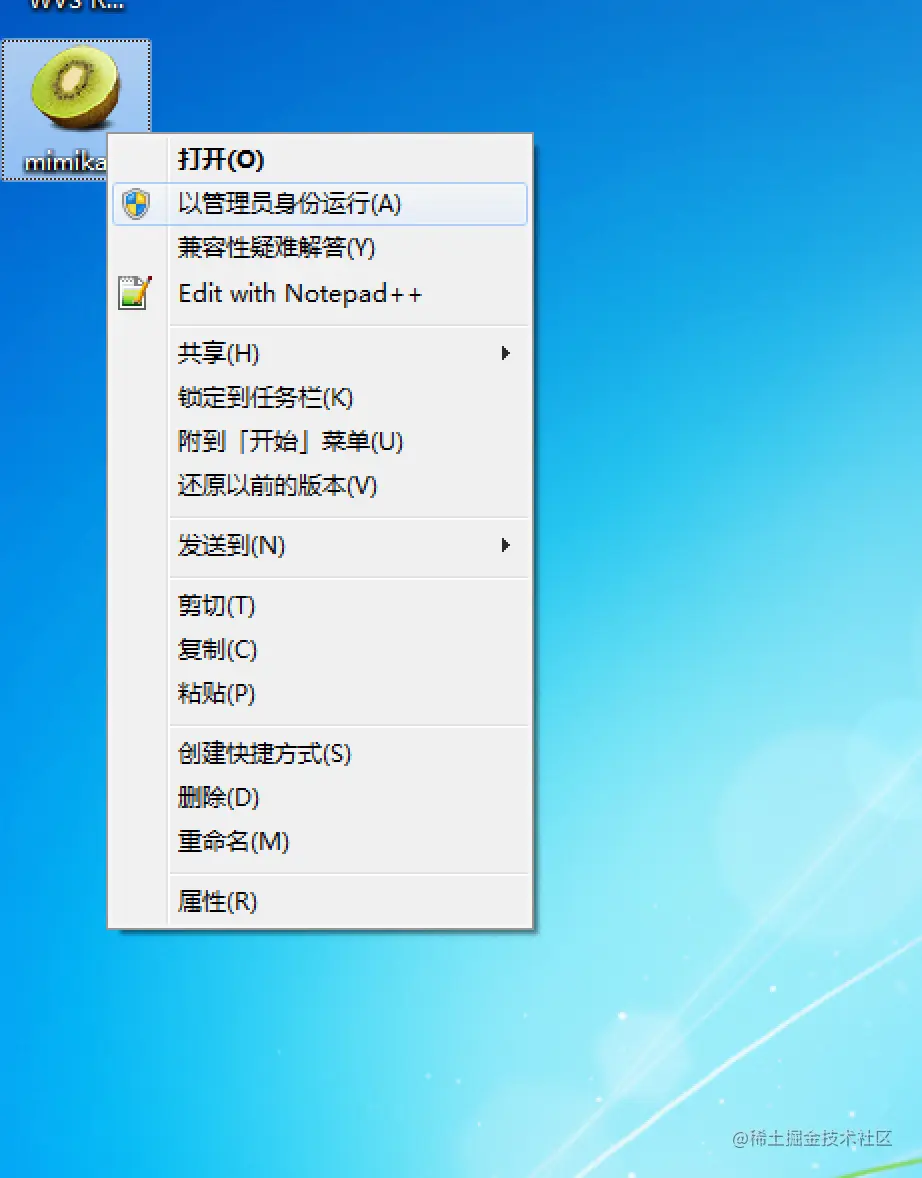Pin with 锁定到任务栏(K)
This screenshot has height=1178, width=922.
click(x=320, y=397)
